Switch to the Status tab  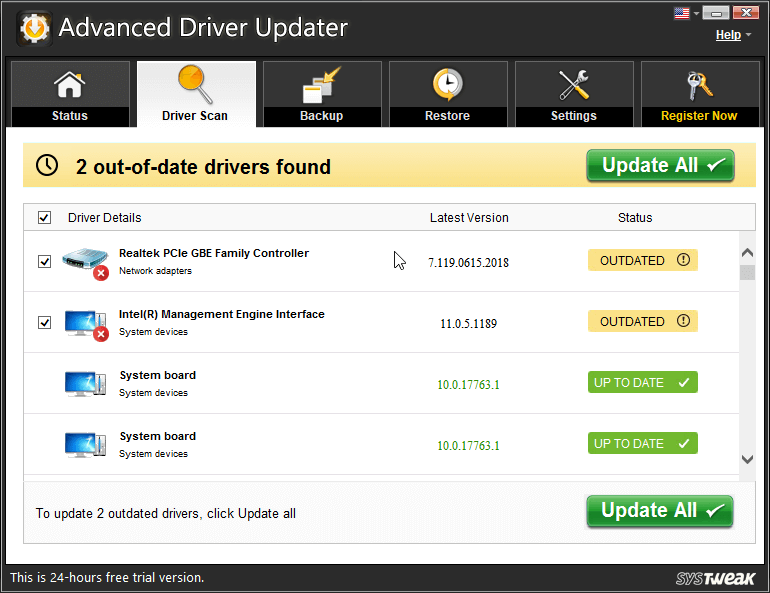point(70,94)
